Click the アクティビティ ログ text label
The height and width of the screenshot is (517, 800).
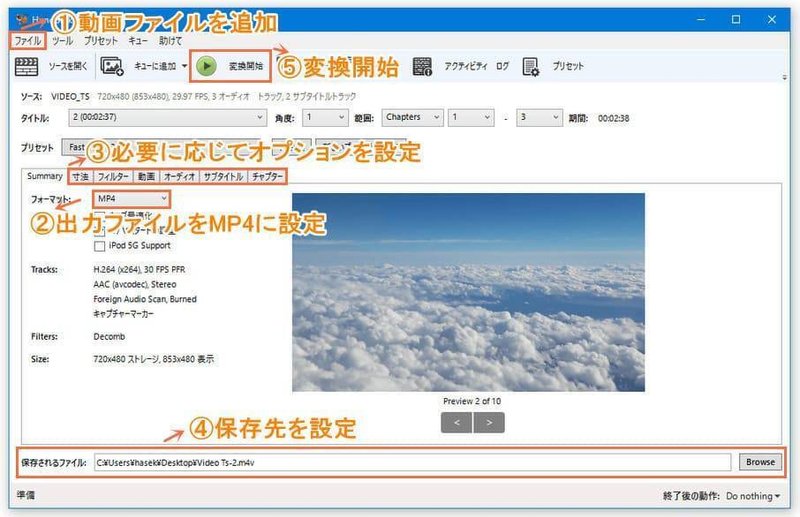[477, 66]
